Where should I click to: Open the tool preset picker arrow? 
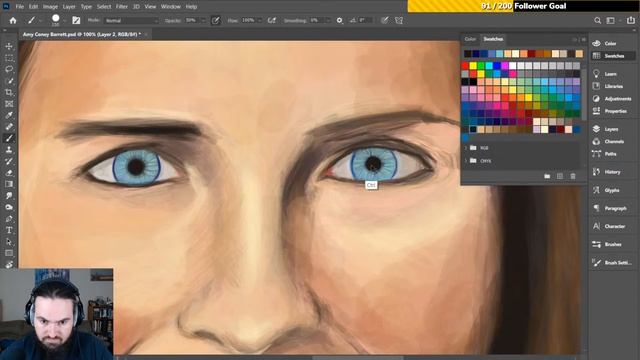click(40, 20)
